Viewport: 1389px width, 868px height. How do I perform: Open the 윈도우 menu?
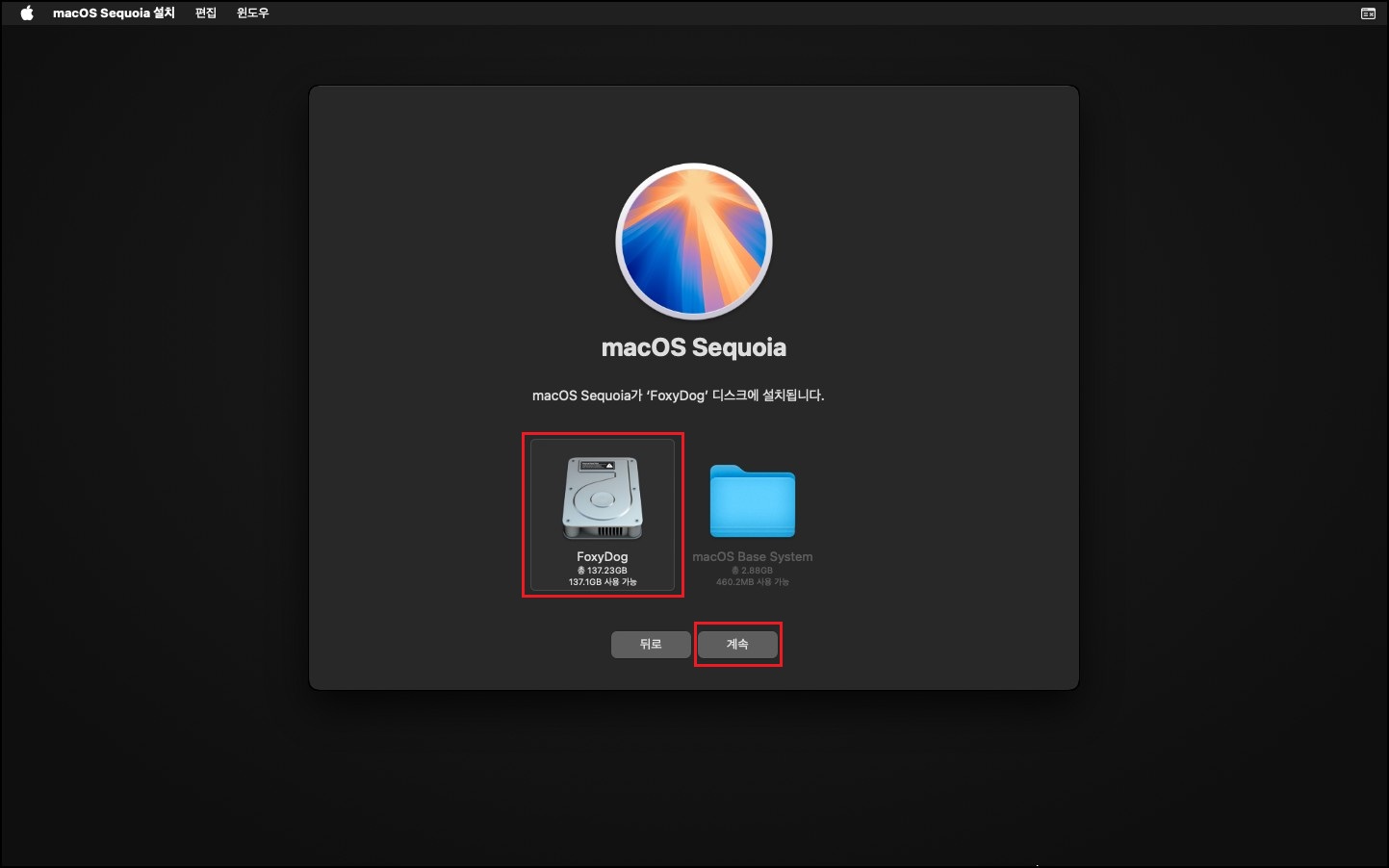[253, 13]
